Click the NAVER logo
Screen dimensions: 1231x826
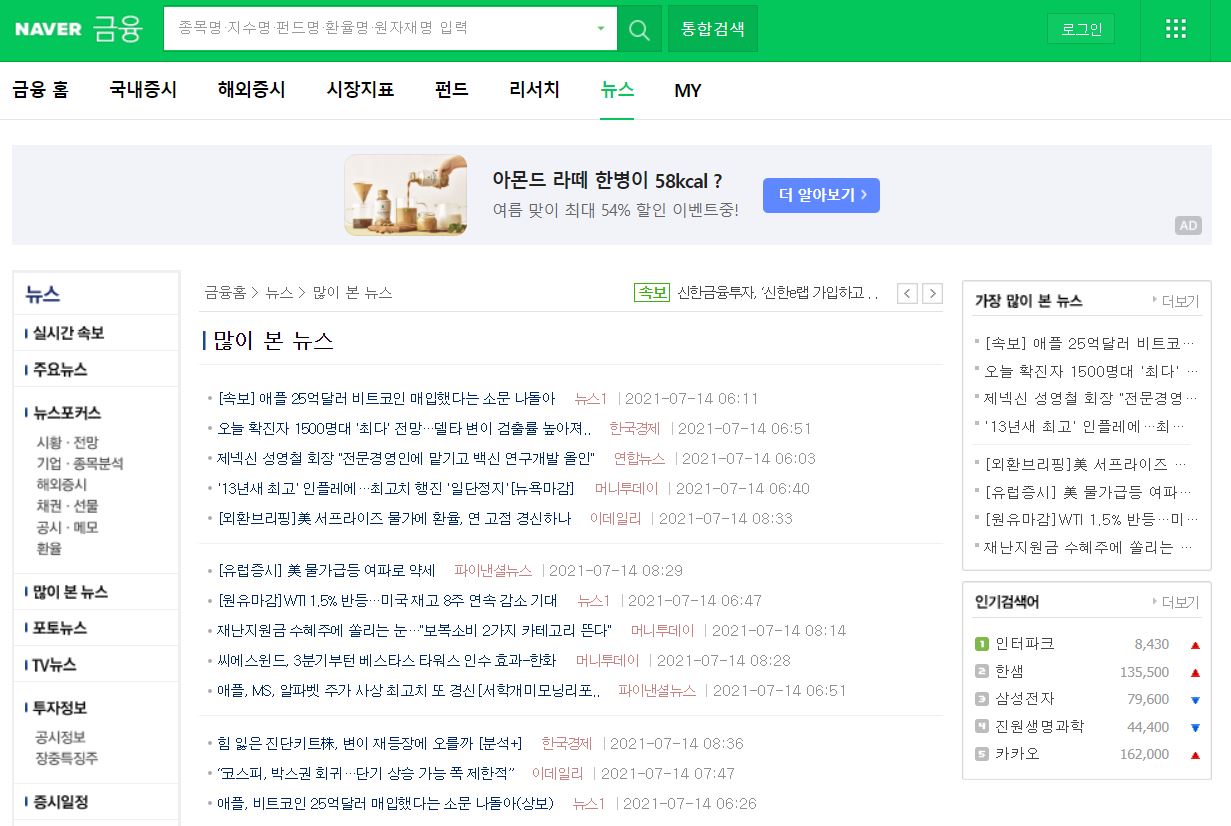pos(48,29)
